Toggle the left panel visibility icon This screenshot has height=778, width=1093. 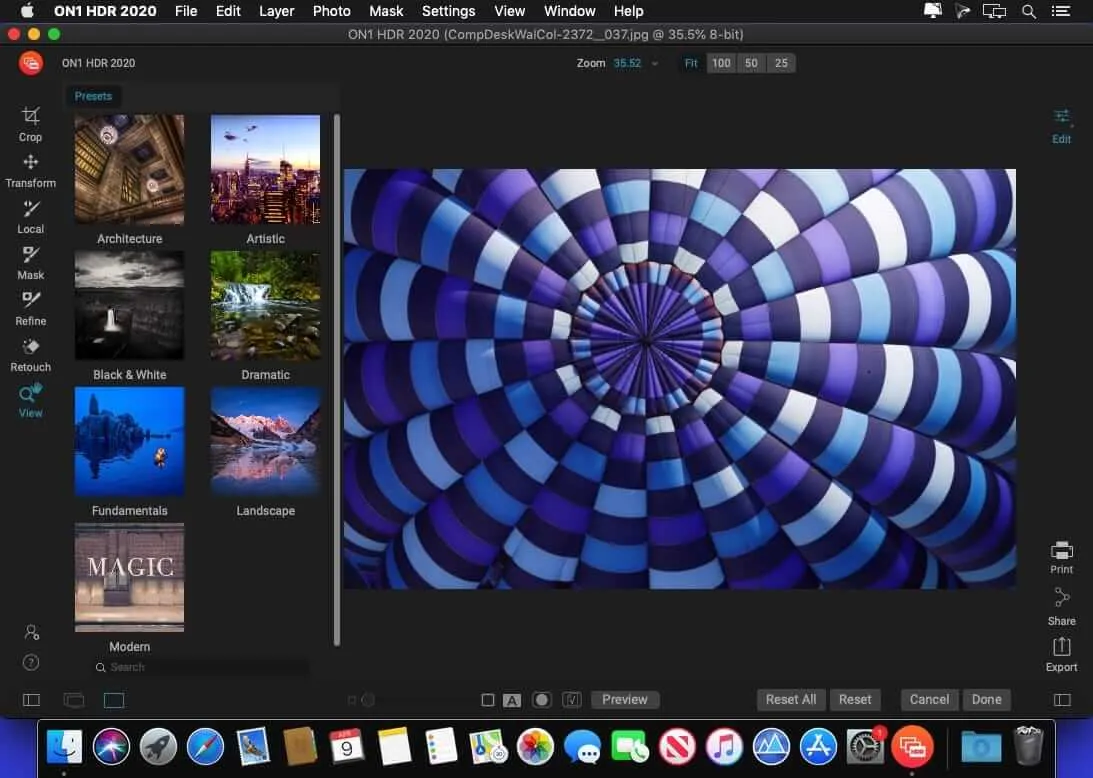31,701
